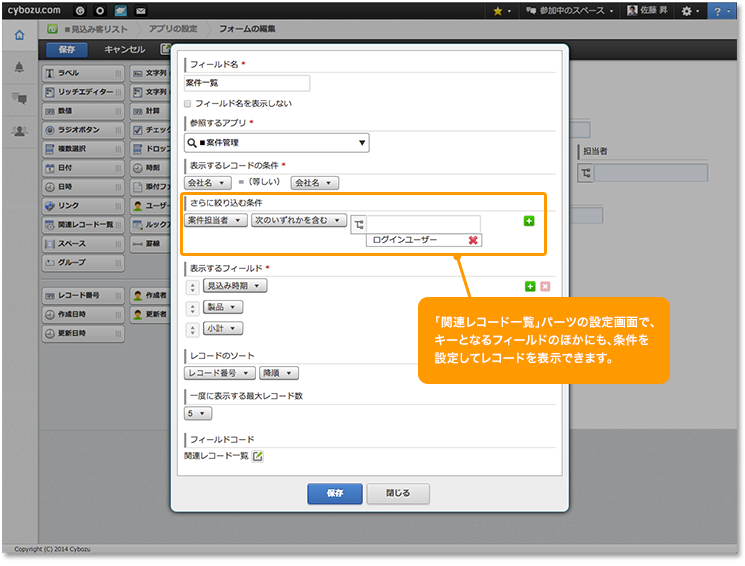Click the 閉じる button in dialog

[398, 493]
